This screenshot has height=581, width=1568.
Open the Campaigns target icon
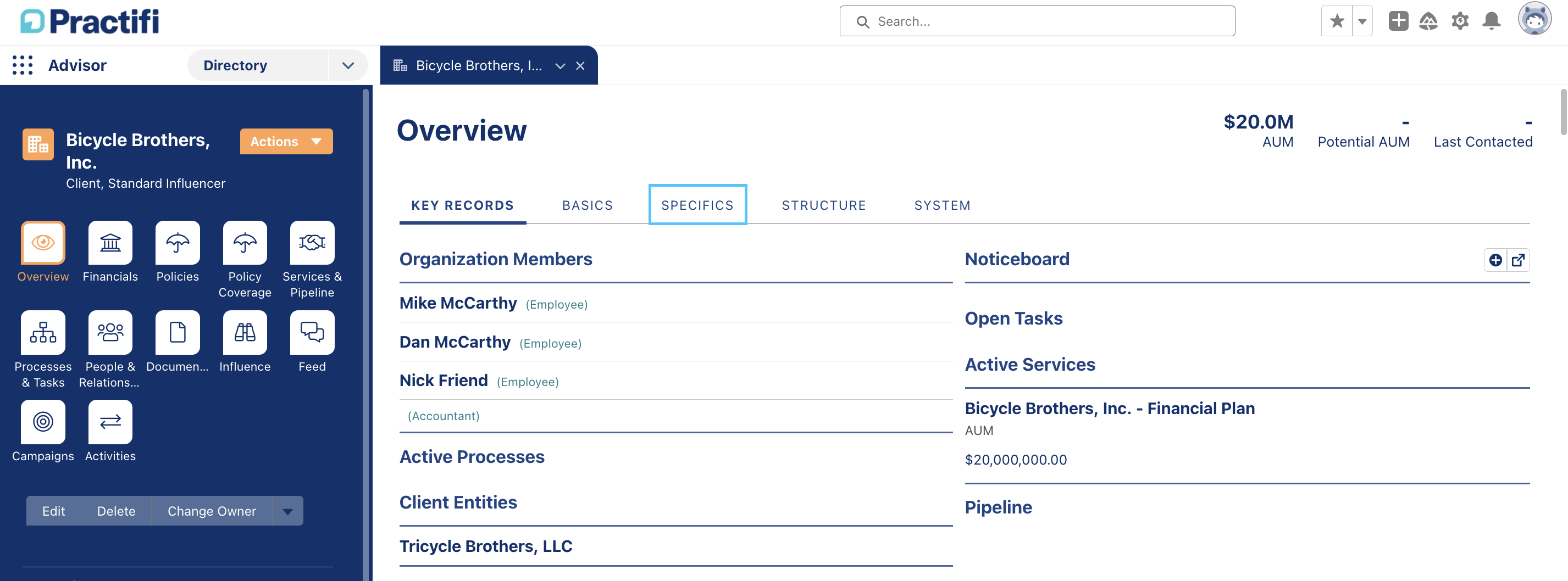(x=43, y=422)
